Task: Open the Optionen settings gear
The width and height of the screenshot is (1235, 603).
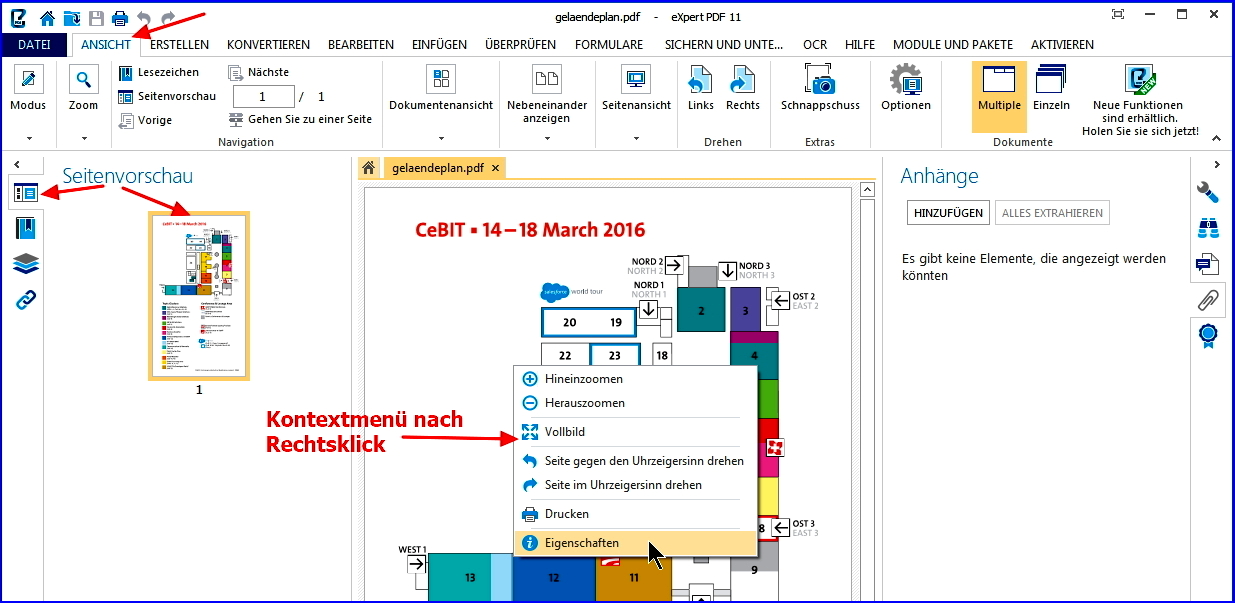Action: click(906, 88)
